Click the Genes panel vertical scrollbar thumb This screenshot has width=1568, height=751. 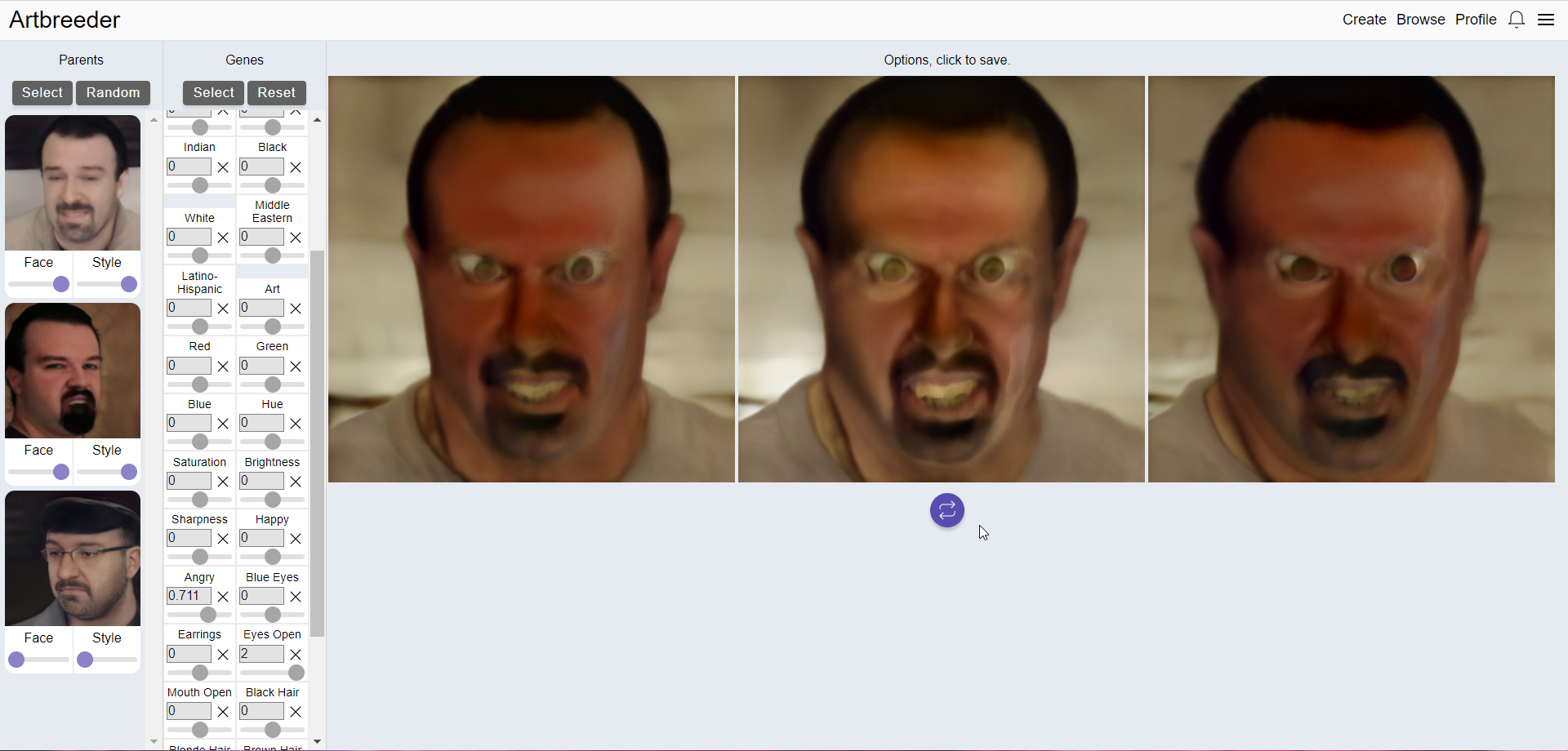317,443
